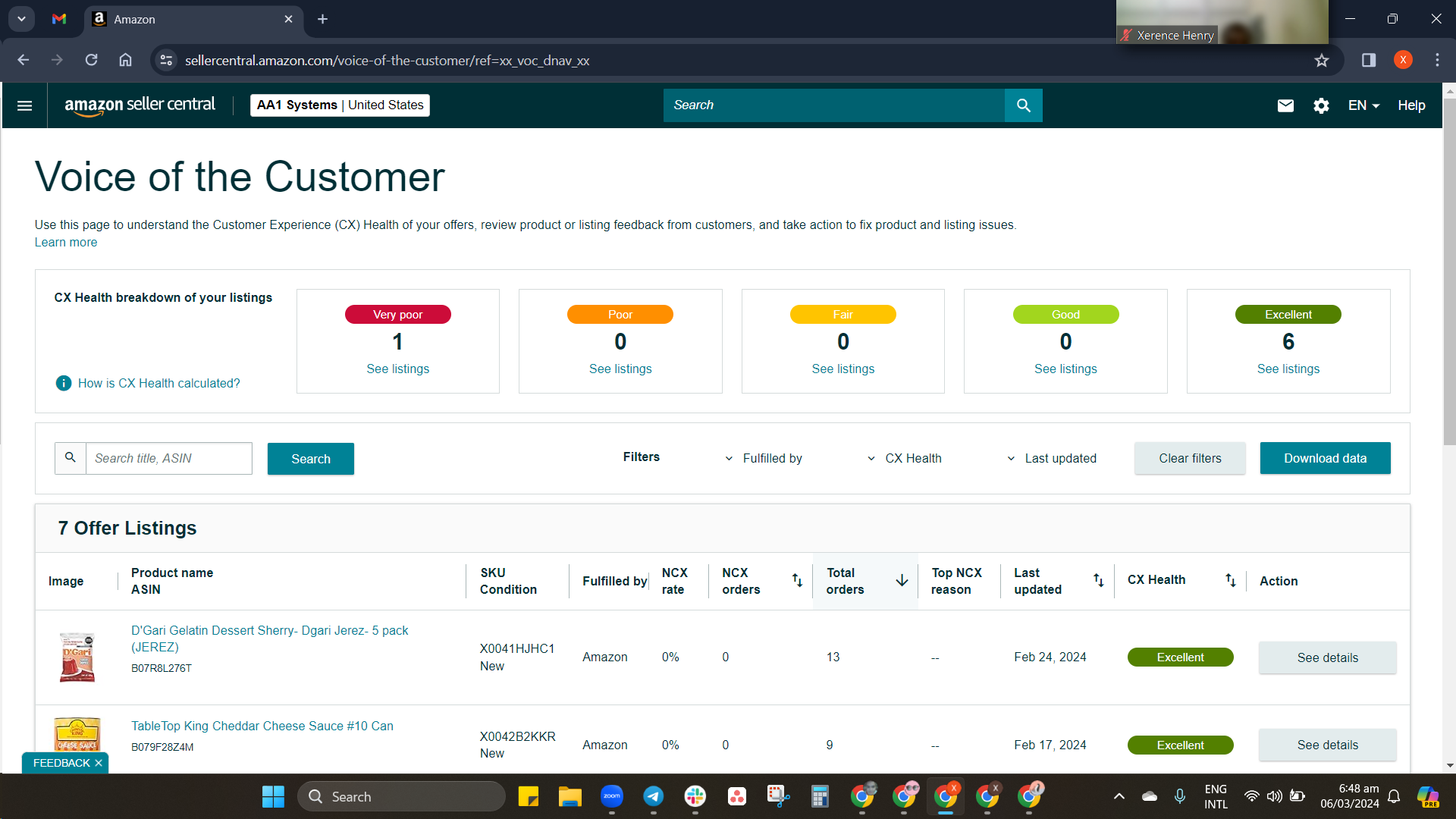Show hidden icons in the system tray

[1119, 796]
